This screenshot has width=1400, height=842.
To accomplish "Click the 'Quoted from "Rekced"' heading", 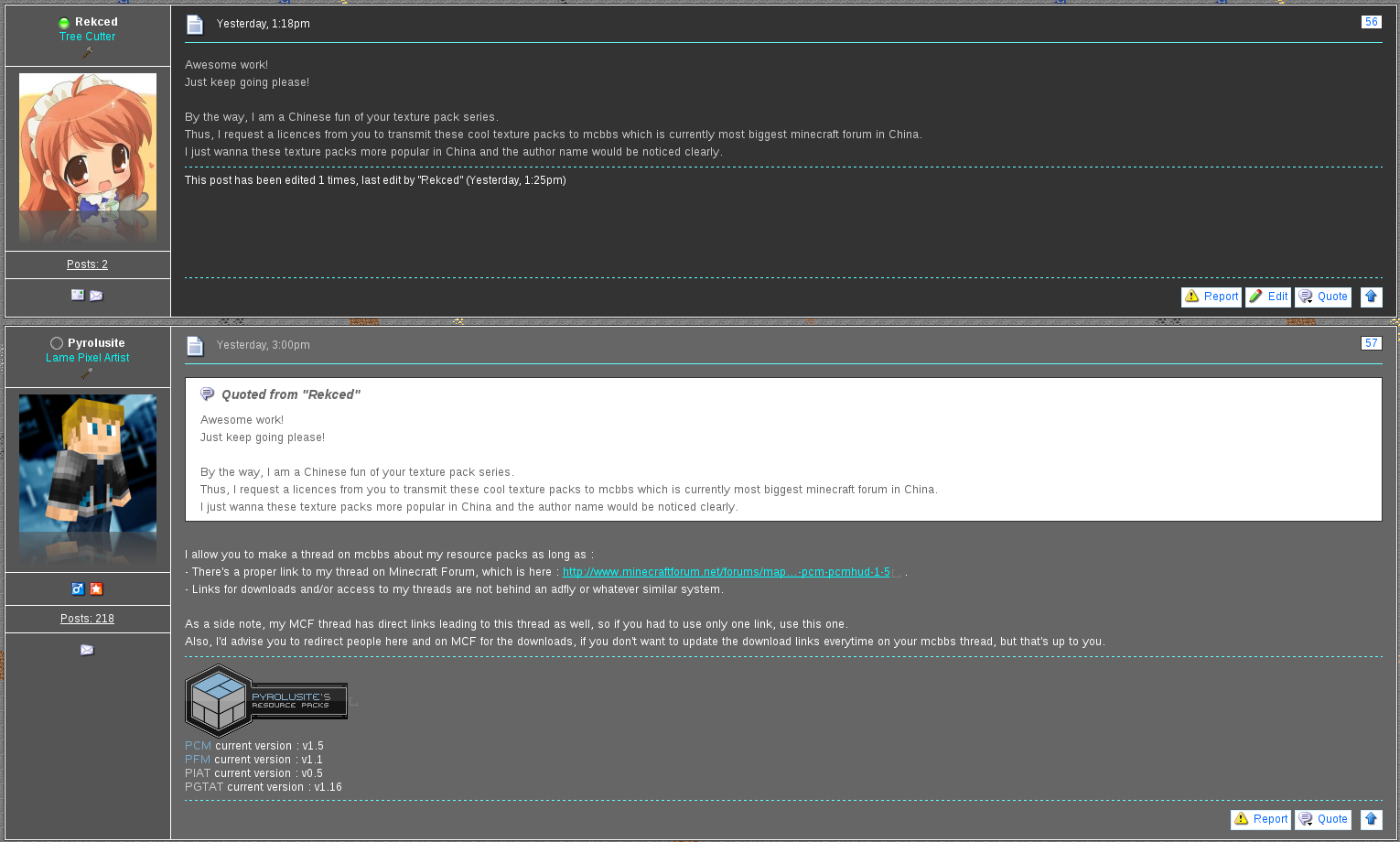I will (x=291, y=394).
